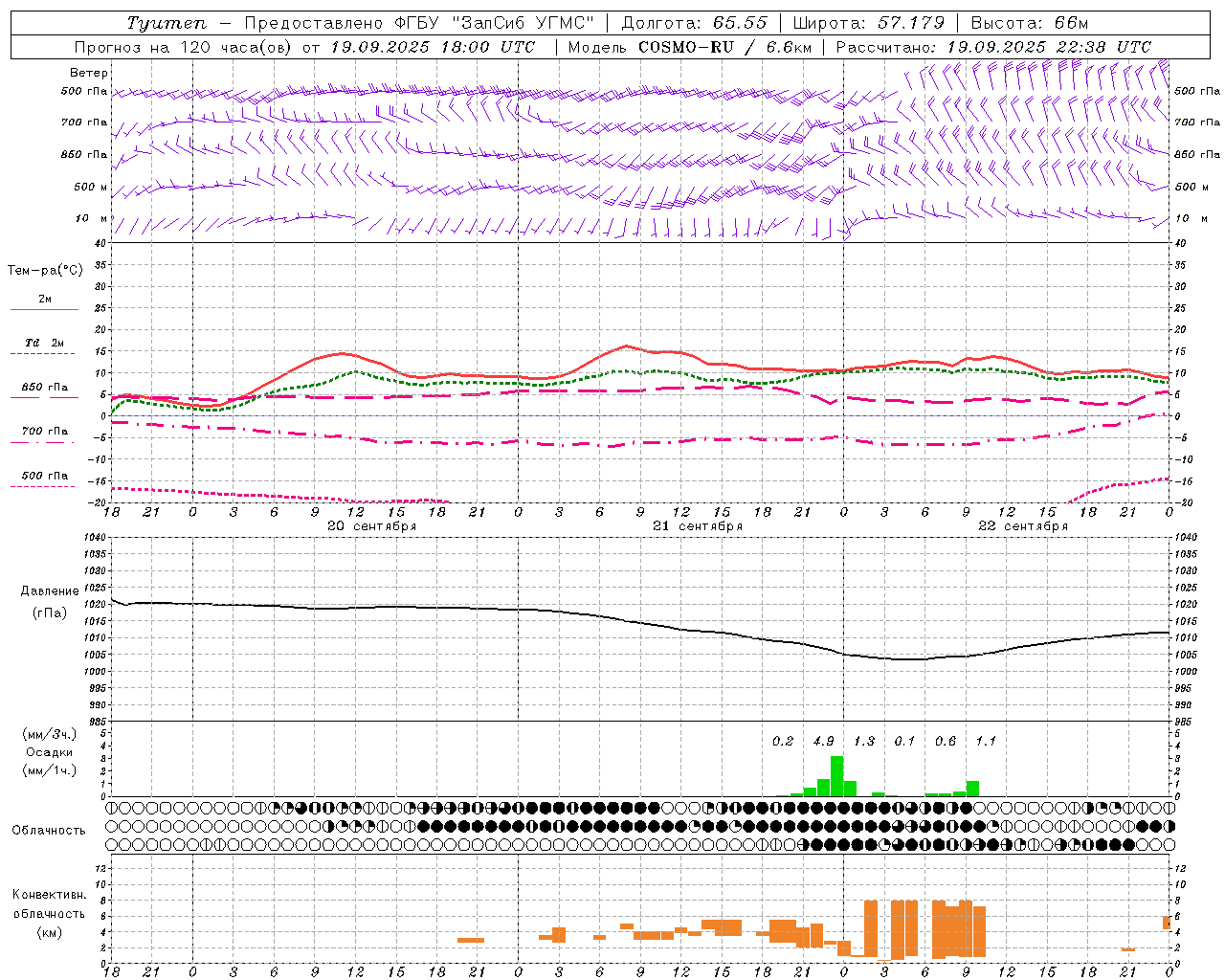Image resolution: width=1225 pixels, height=980 pixels.
Task: Click the 3-hour precipitation total "0.2"
Action: point(783,741)
